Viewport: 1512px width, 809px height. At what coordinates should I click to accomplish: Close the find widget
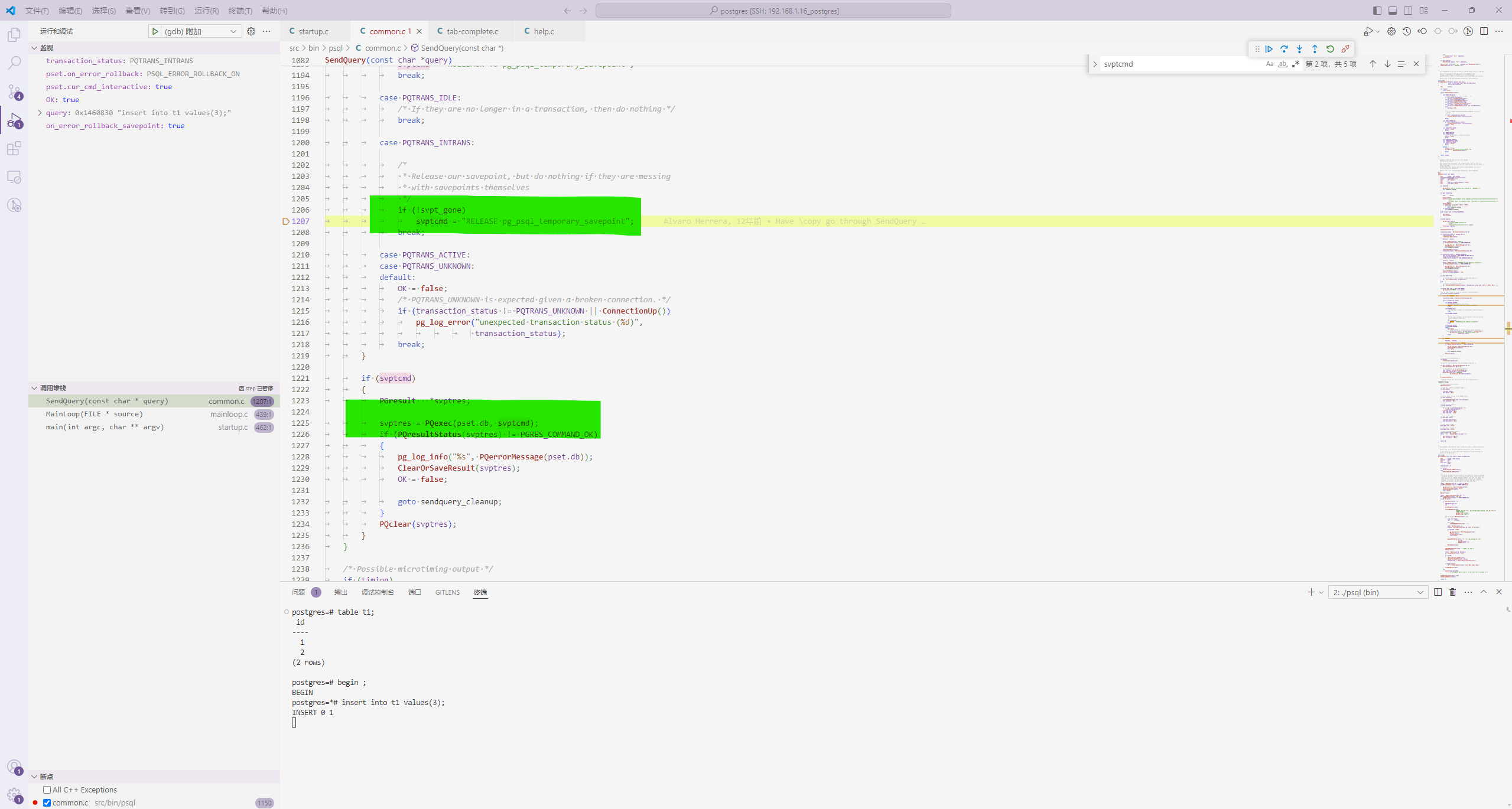(x=1416, y=64)
